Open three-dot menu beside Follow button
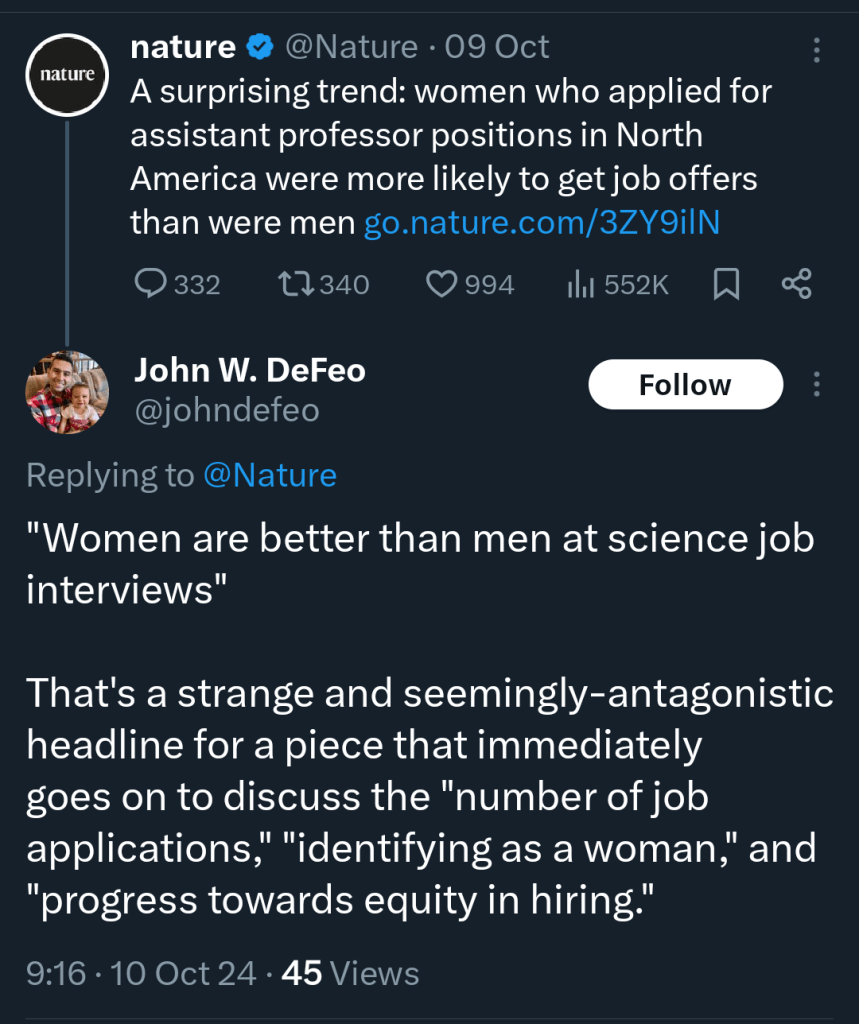859x1024 pixels. pyautogui.click(x=816, y=385)
